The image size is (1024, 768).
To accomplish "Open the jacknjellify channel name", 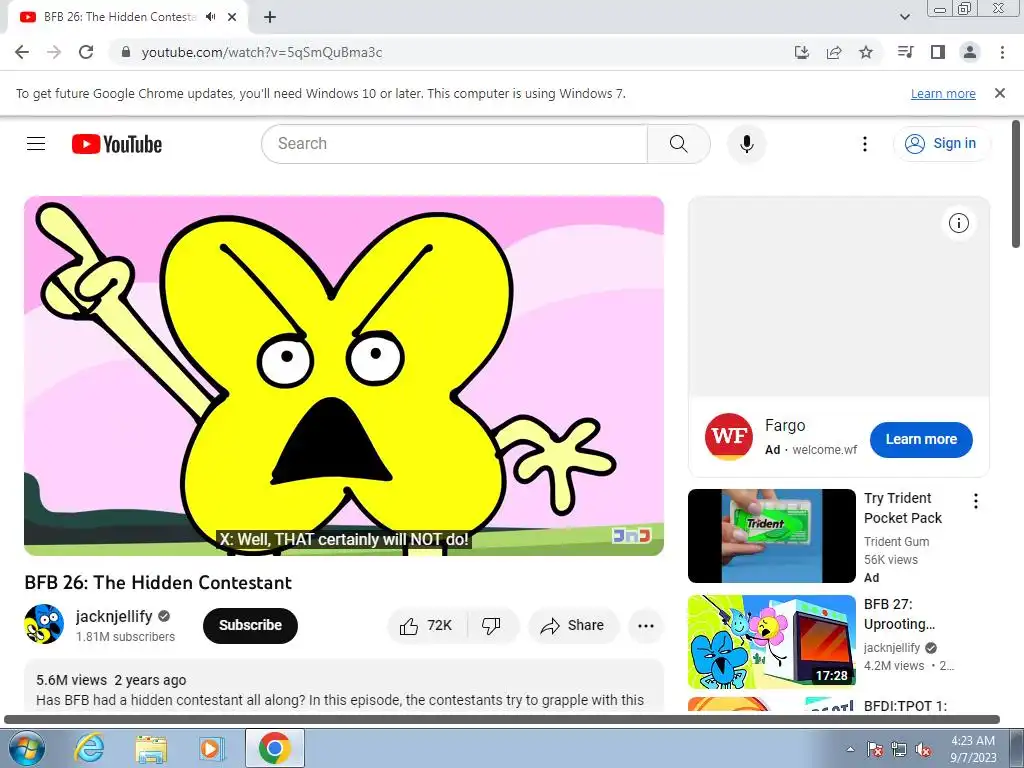I will click(x=114, y=616).
